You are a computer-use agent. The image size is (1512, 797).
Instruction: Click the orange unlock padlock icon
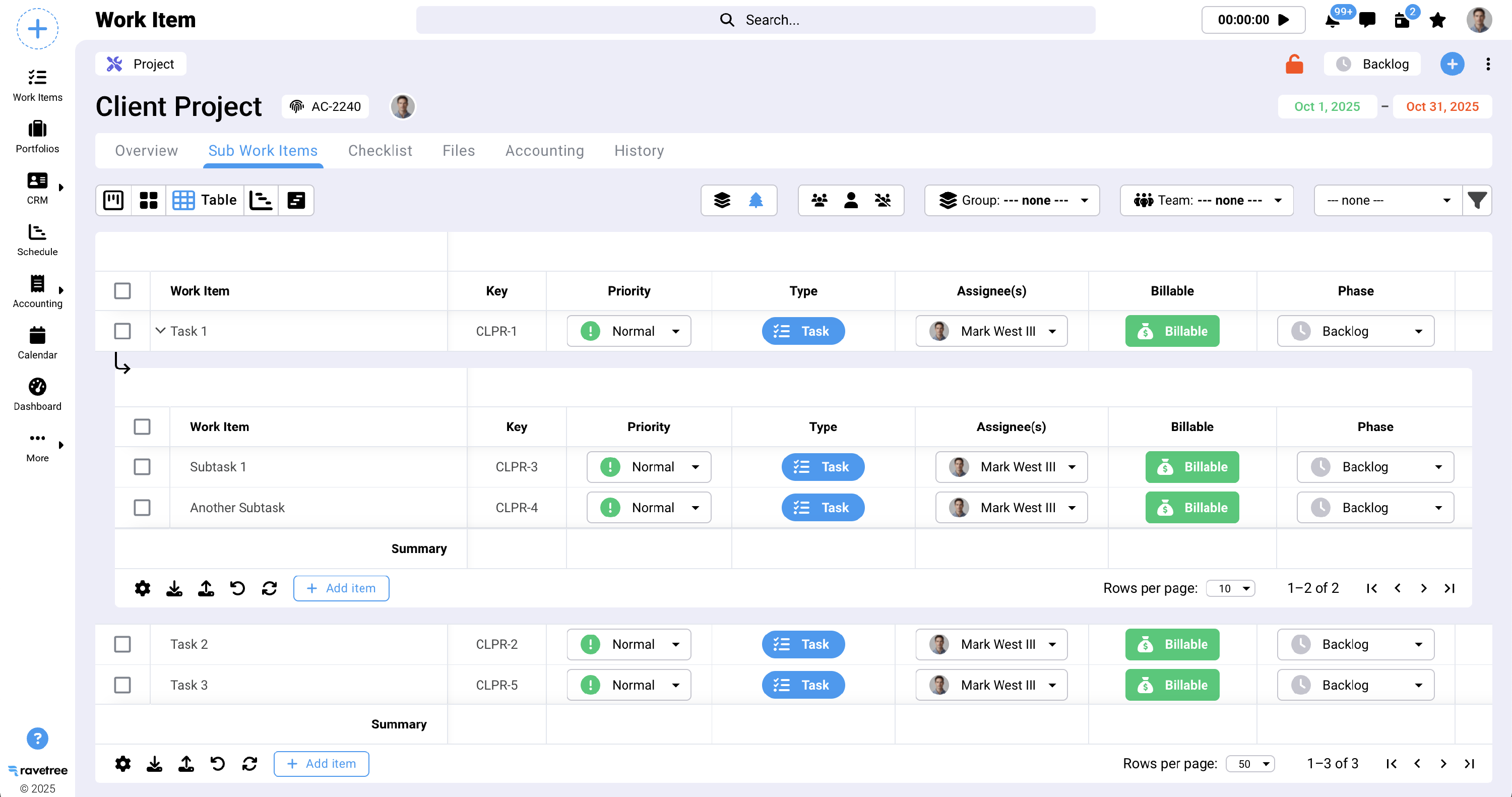[x=1294, y=64]
